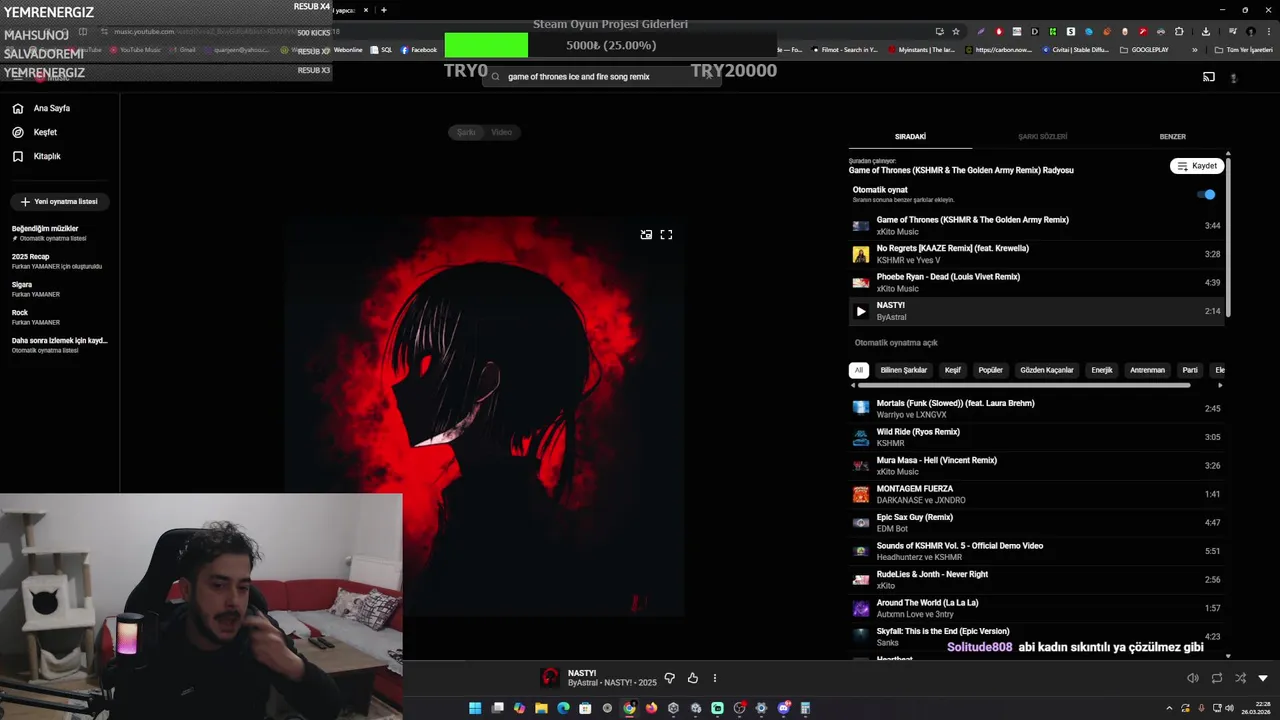Image resolution: width=1280 pixels, height=720 pixels.
Task: Switch to Şarkı mode toggle
Action: click(x=466, y=132)
